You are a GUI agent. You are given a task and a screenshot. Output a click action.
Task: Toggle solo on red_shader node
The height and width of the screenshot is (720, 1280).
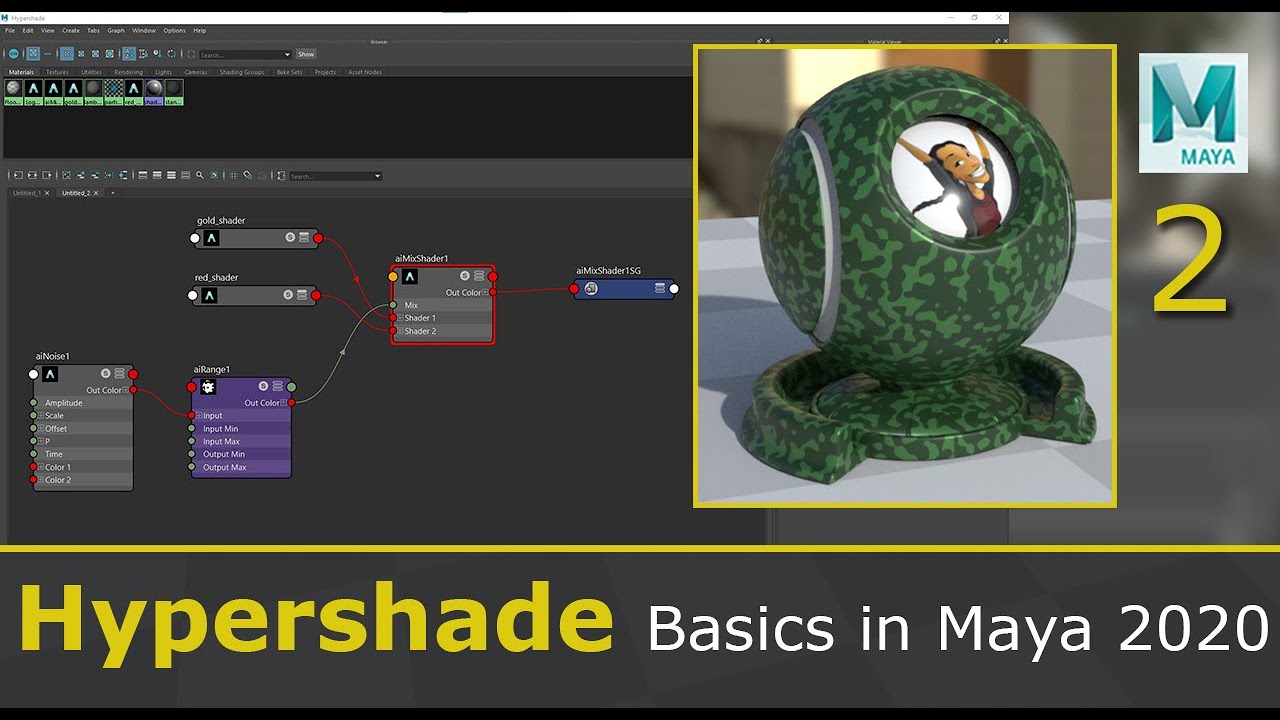pyautogui.click(x=288, y=295)
